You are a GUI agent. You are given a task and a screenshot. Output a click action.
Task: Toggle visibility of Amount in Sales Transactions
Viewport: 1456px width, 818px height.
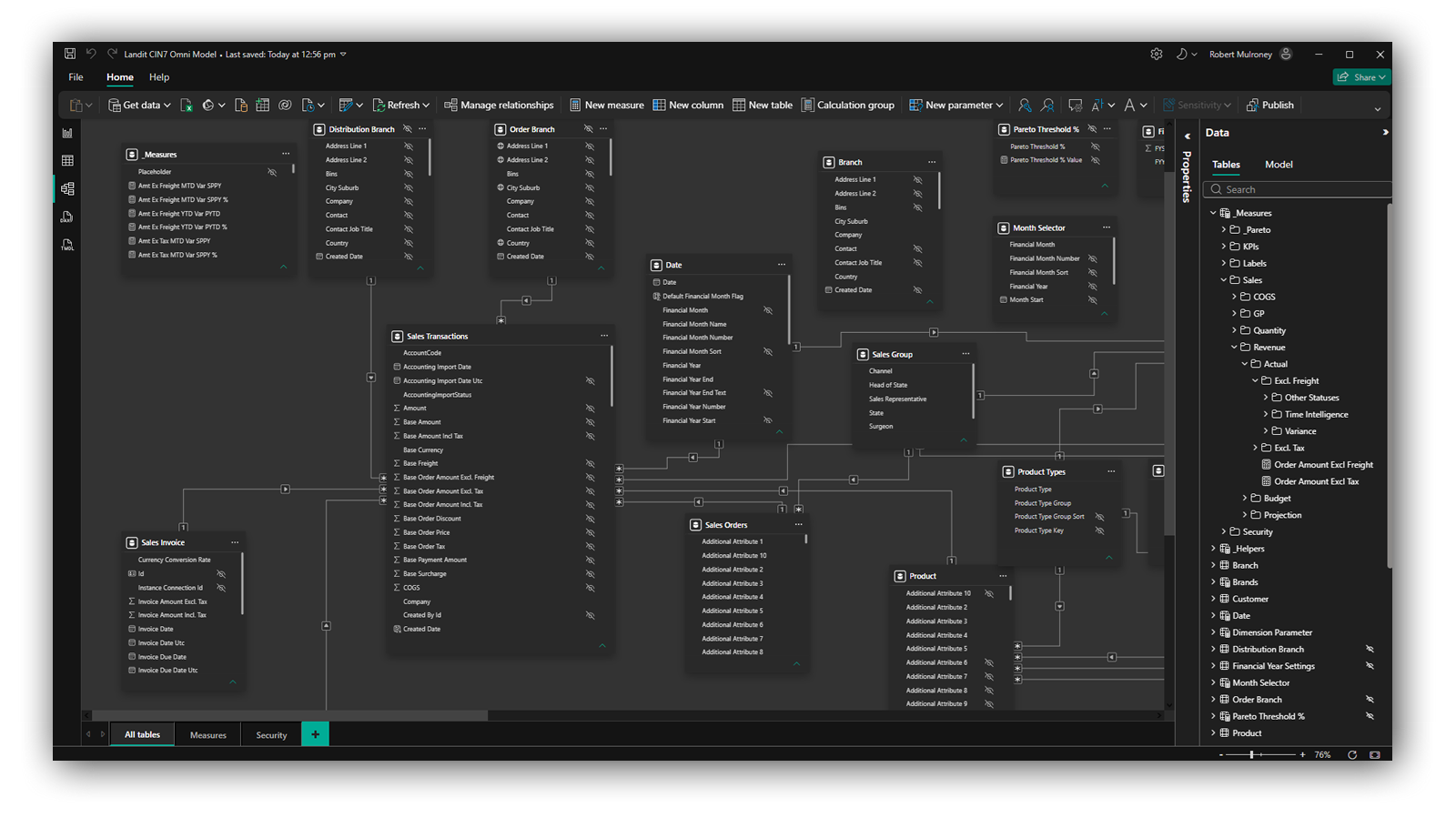tap(590, 409)
